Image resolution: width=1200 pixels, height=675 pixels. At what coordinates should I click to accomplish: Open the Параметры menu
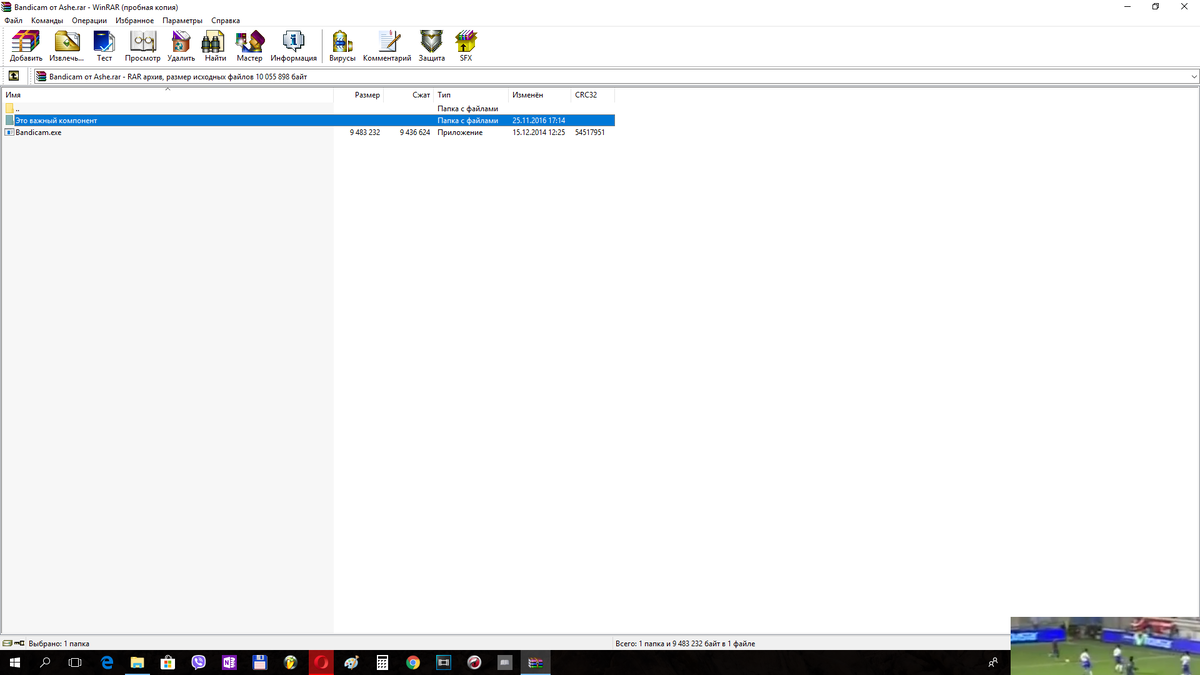tap(182, 20)
